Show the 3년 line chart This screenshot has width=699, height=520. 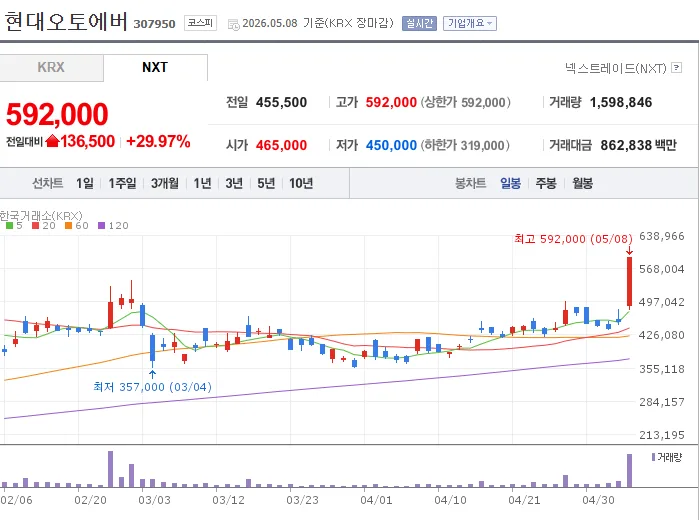click(x=234, y=183)
